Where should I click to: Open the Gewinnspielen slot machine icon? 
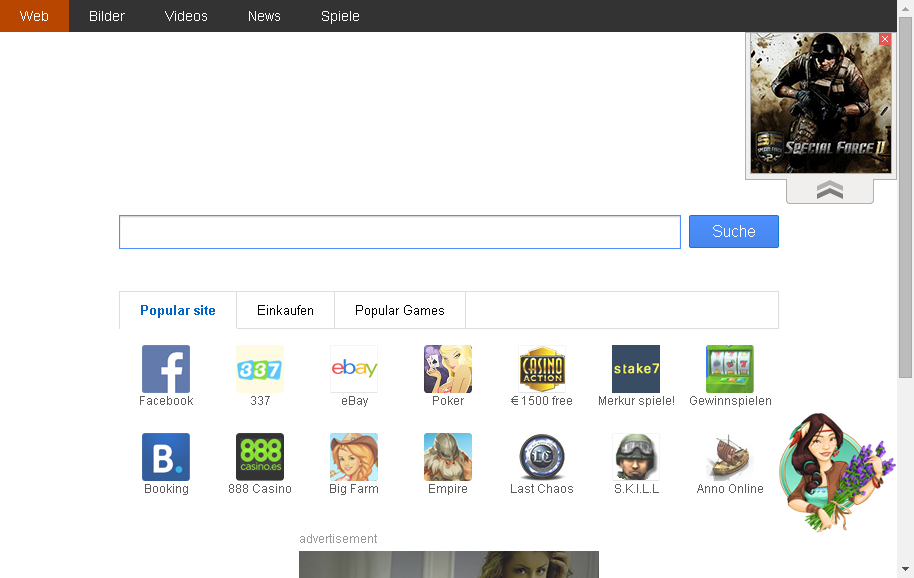(730, 369)
